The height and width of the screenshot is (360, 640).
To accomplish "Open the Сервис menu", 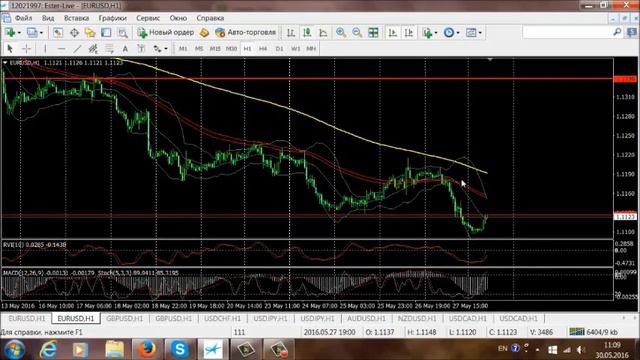I will [x=148, y=18].
